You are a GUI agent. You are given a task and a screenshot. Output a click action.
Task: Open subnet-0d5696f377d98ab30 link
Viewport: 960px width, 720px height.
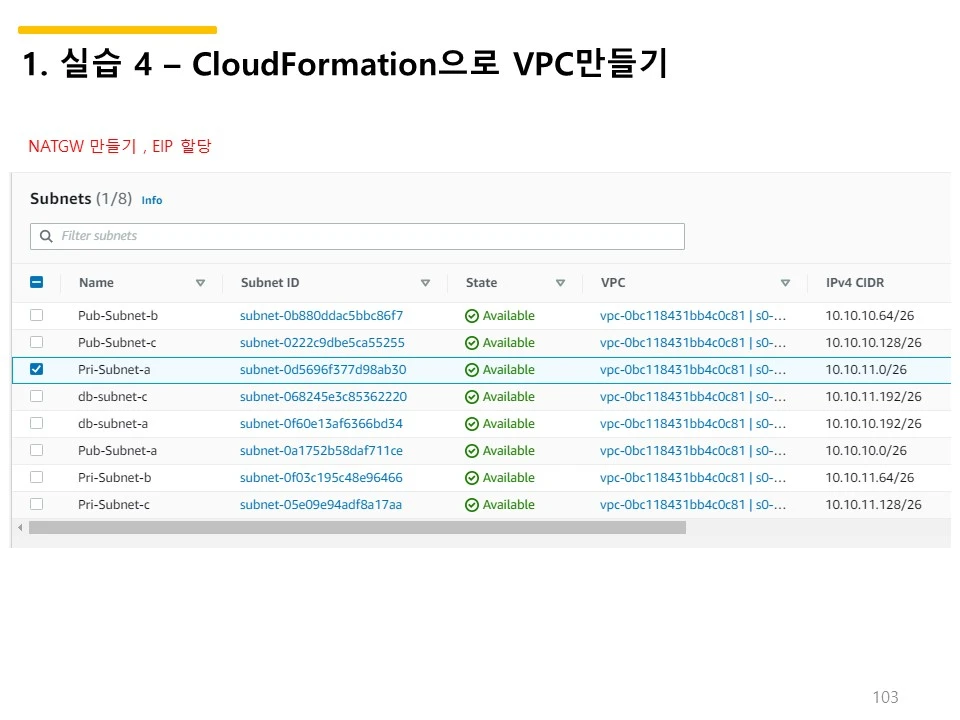(323, 370)
